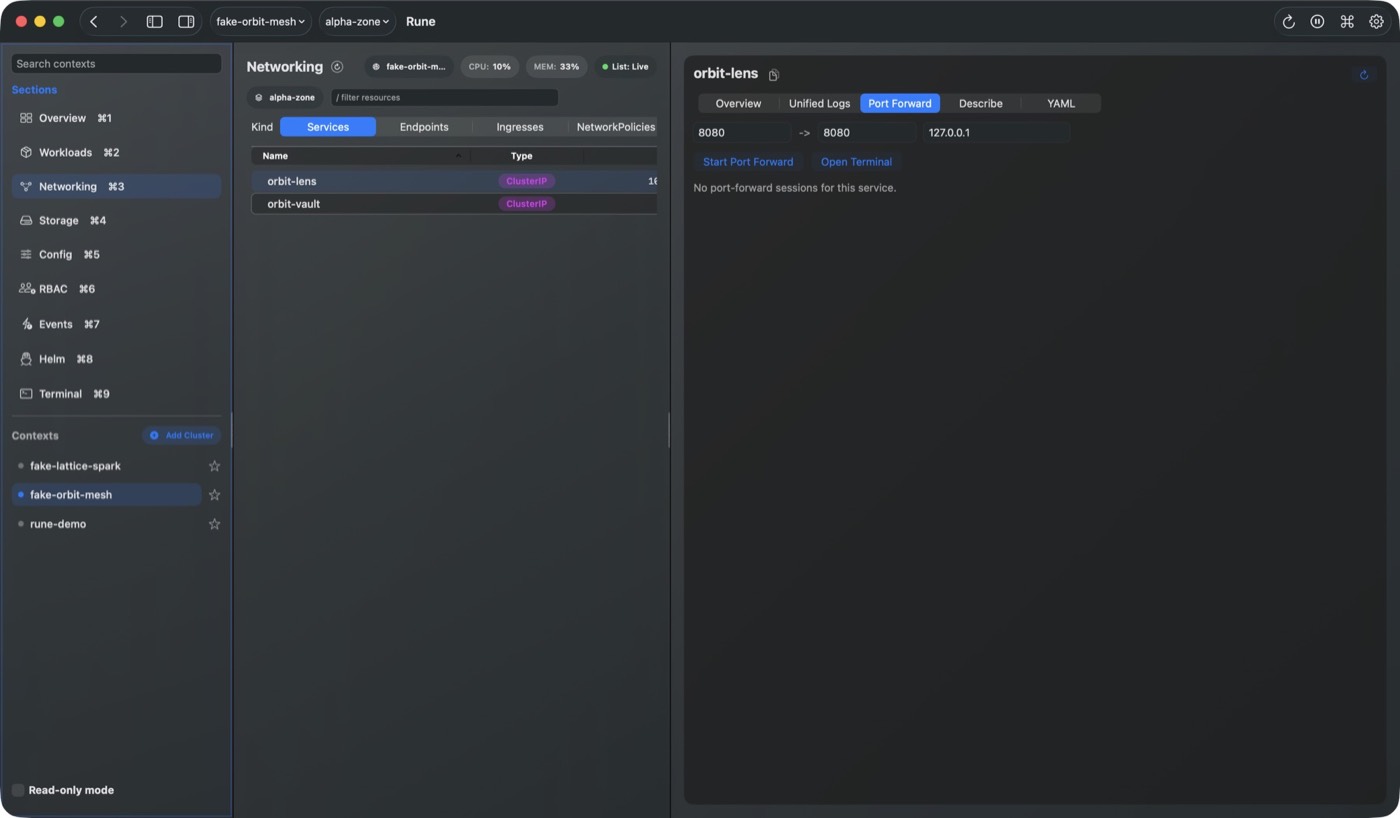Toggle the left sidebar panel icon
The image size is (1400, 818).
tap(155, 22)
